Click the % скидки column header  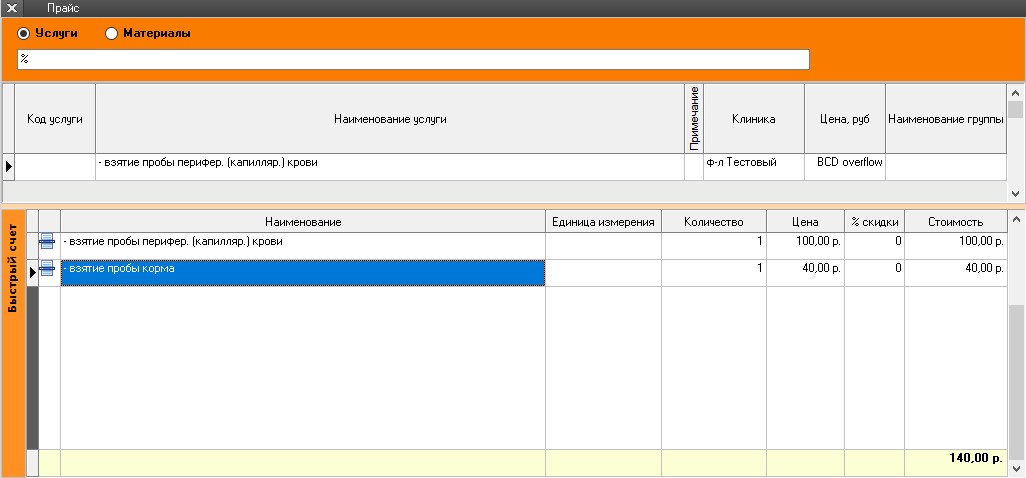coord(874,222)
